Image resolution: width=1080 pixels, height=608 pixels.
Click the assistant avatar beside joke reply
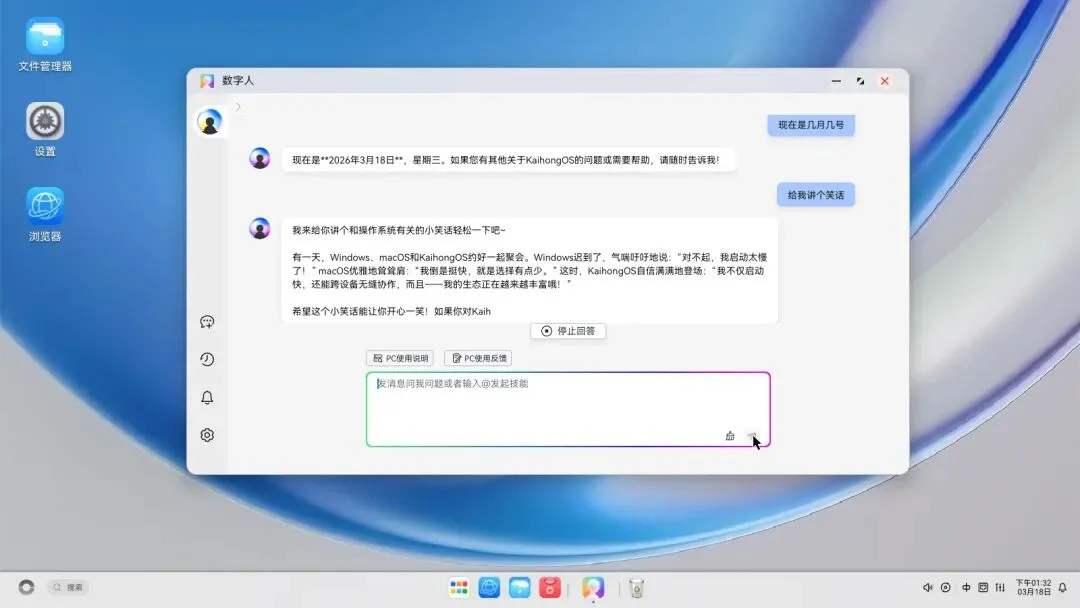[260, 229]
